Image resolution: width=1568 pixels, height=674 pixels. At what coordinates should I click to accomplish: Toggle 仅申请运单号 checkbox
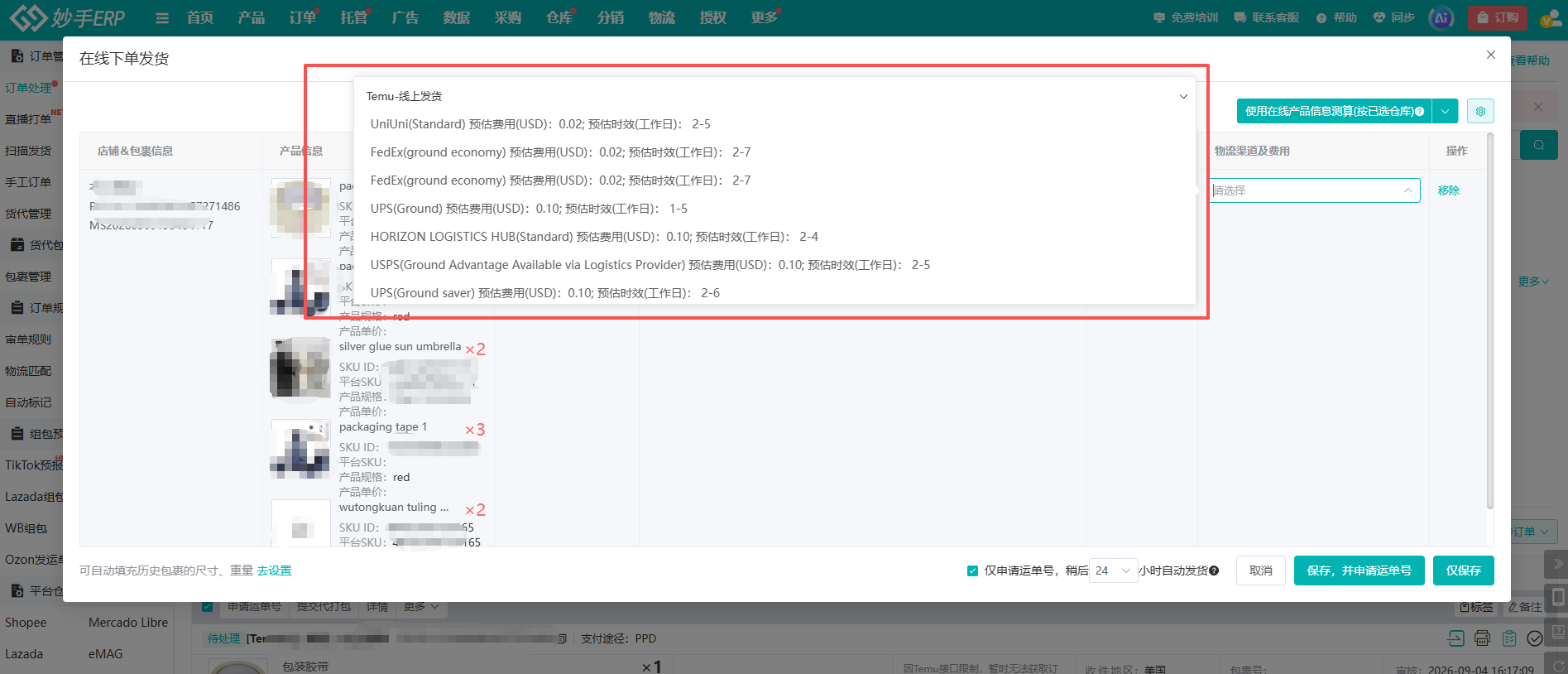click(973, 570)
